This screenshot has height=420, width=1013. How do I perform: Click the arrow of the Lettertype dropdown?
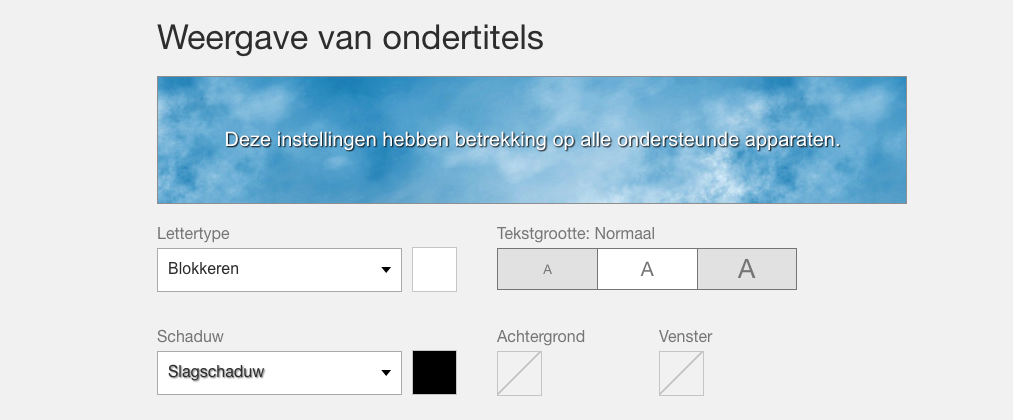click(386, 270)
